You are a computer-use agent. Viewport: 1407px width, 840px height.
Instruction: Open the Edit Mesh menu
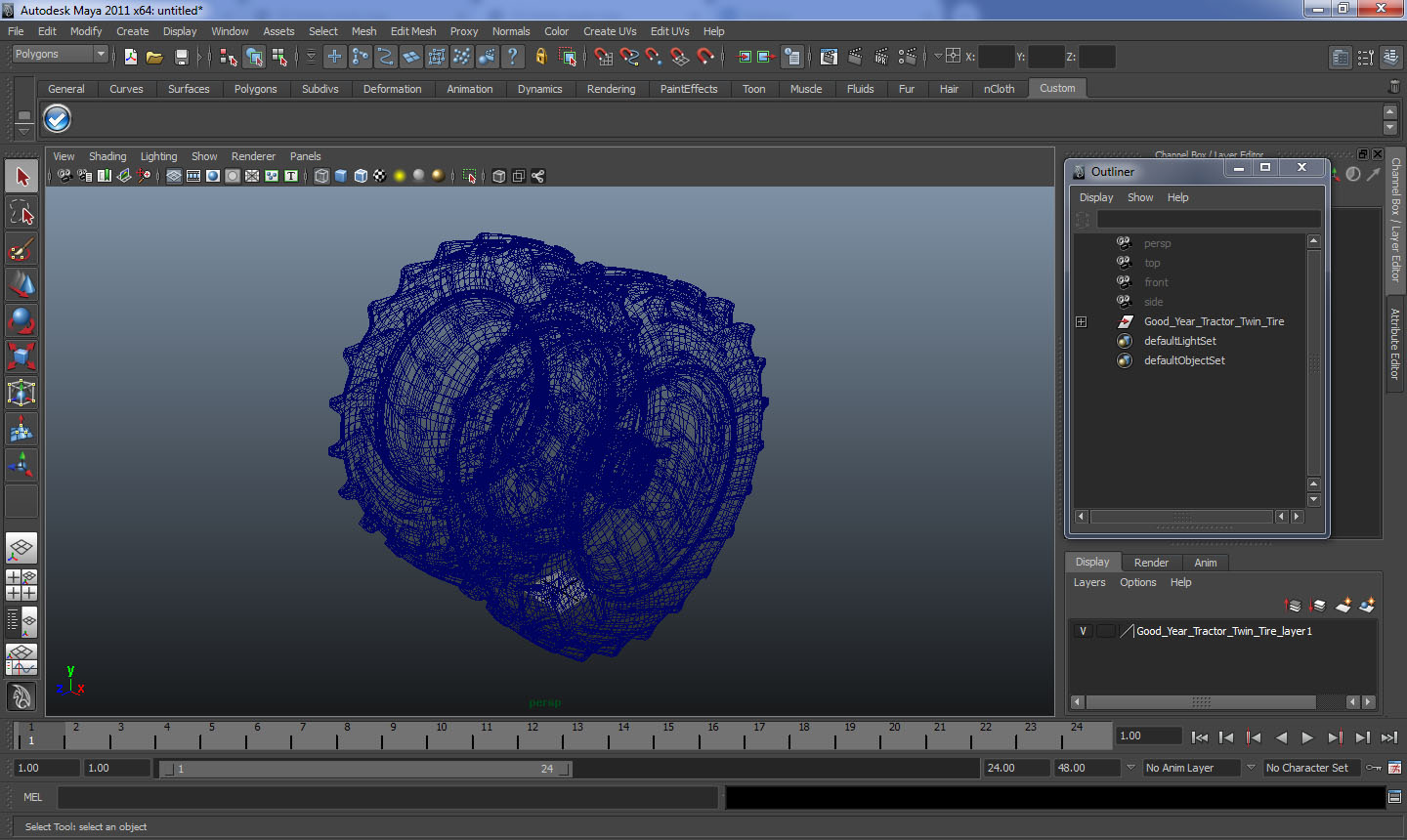coord(413,31)
